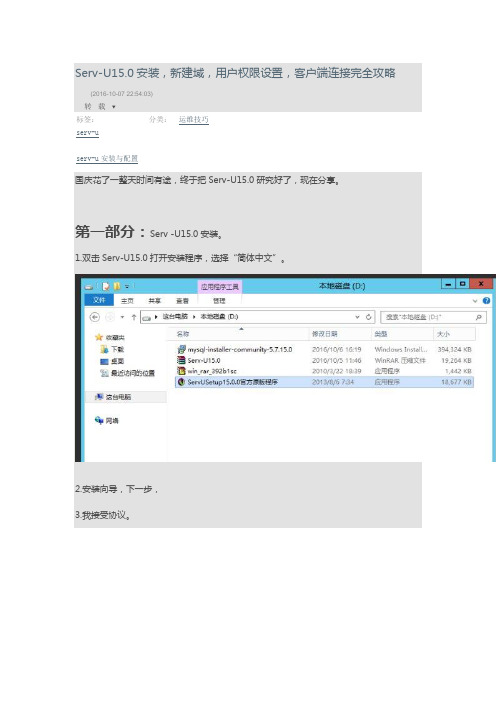Select the Serv-U15.0 file name
Screen dimensions: 496x702
coord(204,360)
